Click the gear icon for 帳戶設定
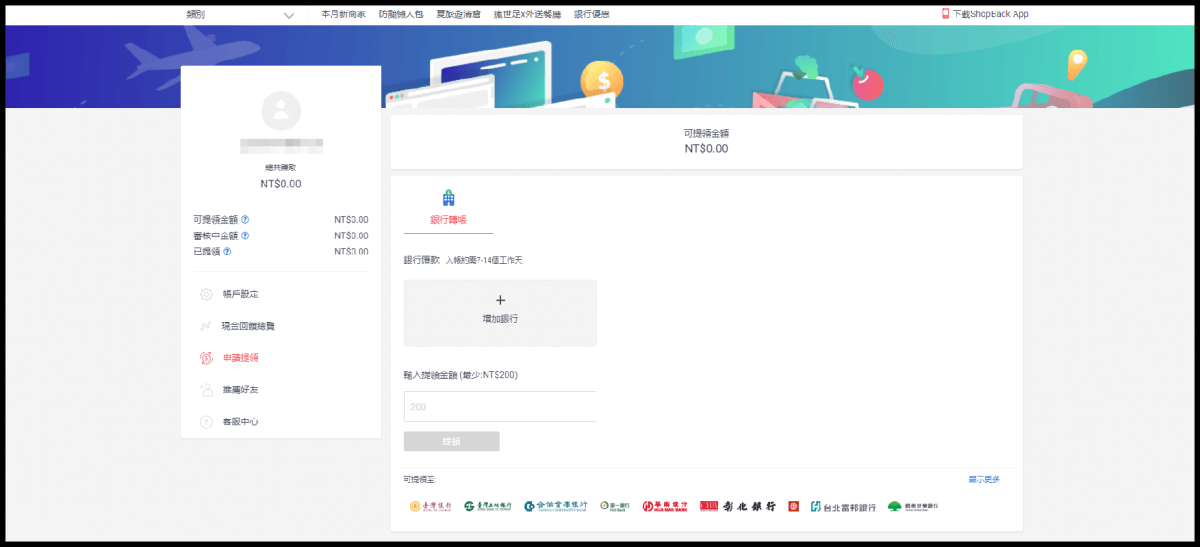Screen dimensions: 1200x547 (x=206, y=294)
